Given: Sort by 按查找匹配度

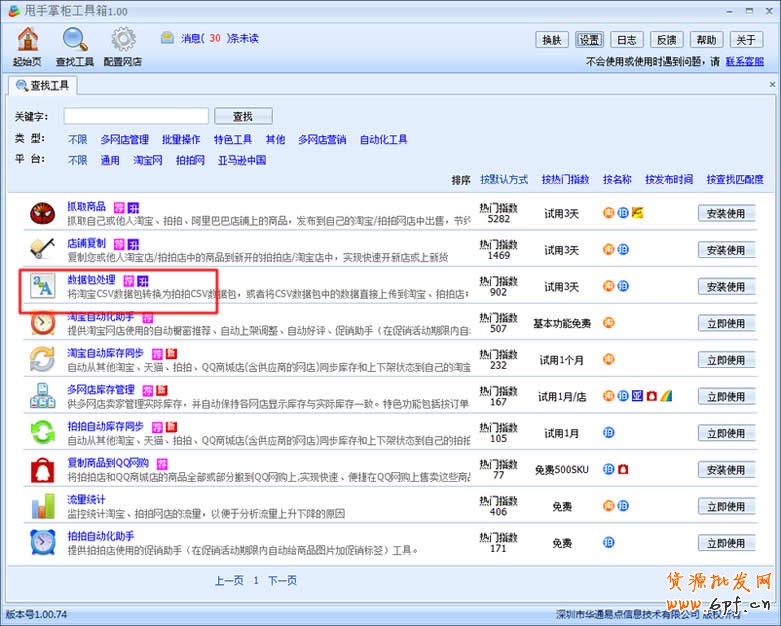Looking at the screenshot, I should (735, 179).
